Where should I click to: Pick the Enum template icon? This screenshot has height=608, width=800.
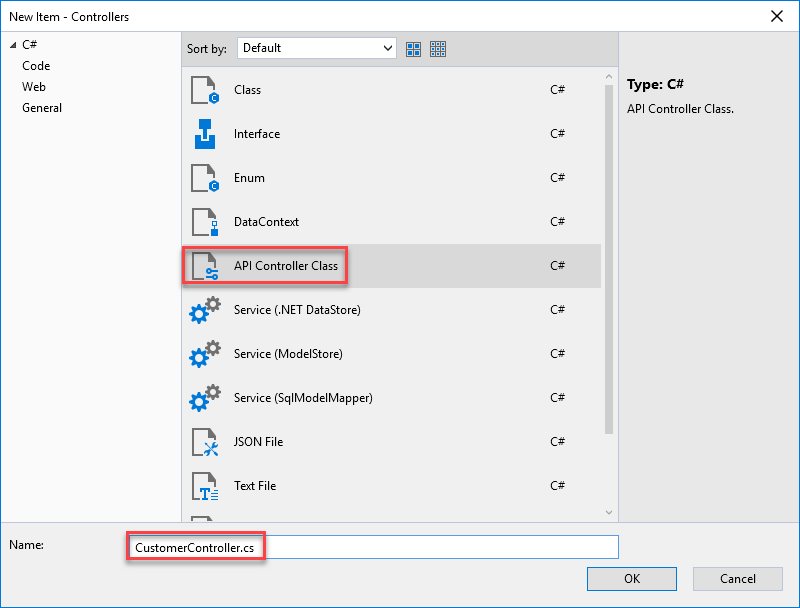click(x=204, y=178)
